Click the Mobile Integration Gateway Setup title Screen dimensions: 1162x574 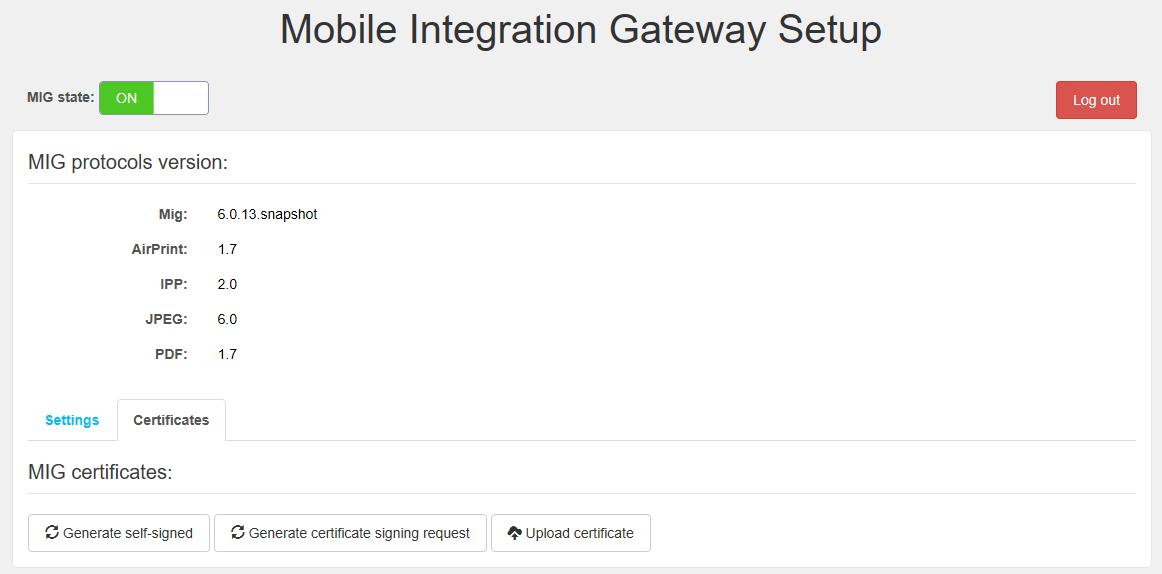[x=580, y=30]
